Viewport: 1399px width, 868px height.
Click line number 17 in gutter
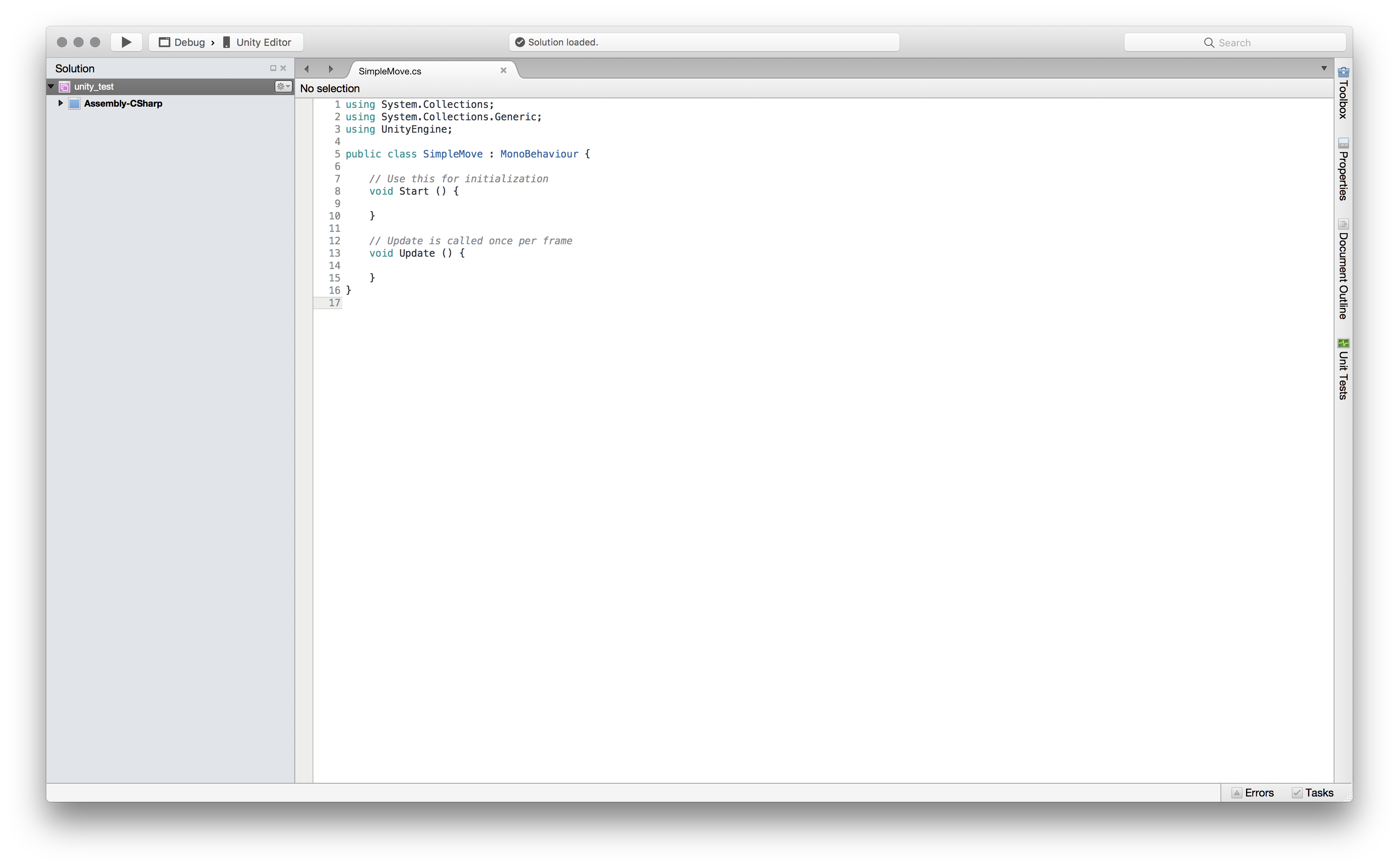(334, 303)
